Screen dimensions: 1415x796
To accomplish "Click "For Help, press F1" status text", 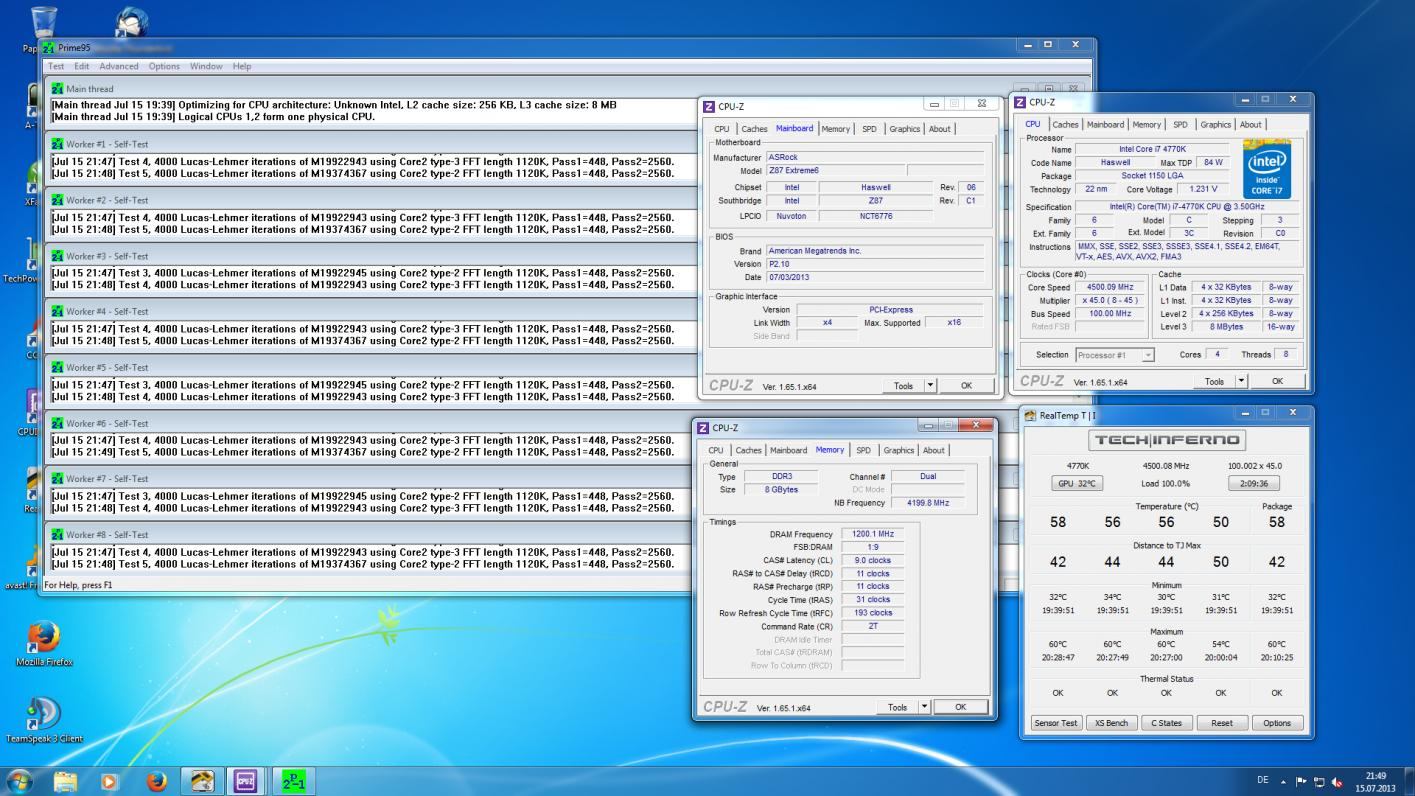I will click(x=78, y=585).
